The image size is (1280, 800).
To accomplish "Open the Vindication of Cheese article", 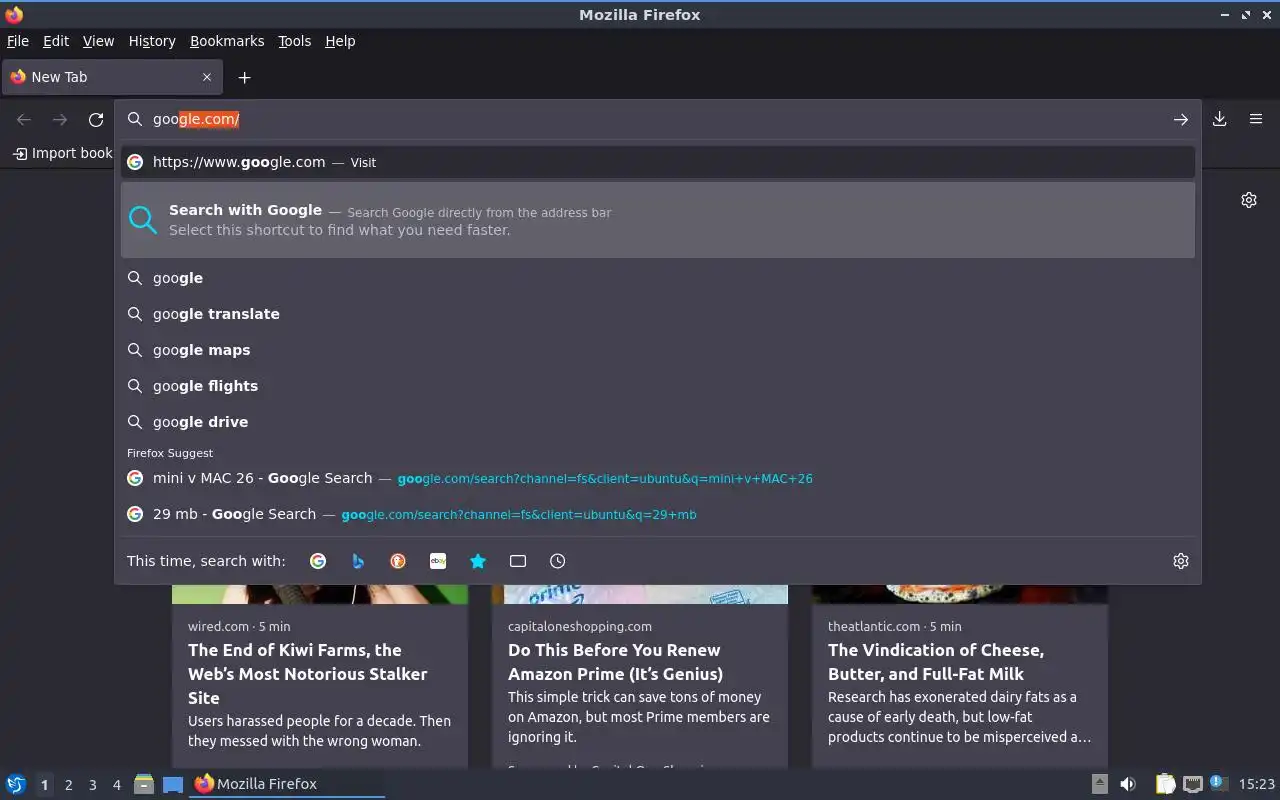I will coord(960,662).
